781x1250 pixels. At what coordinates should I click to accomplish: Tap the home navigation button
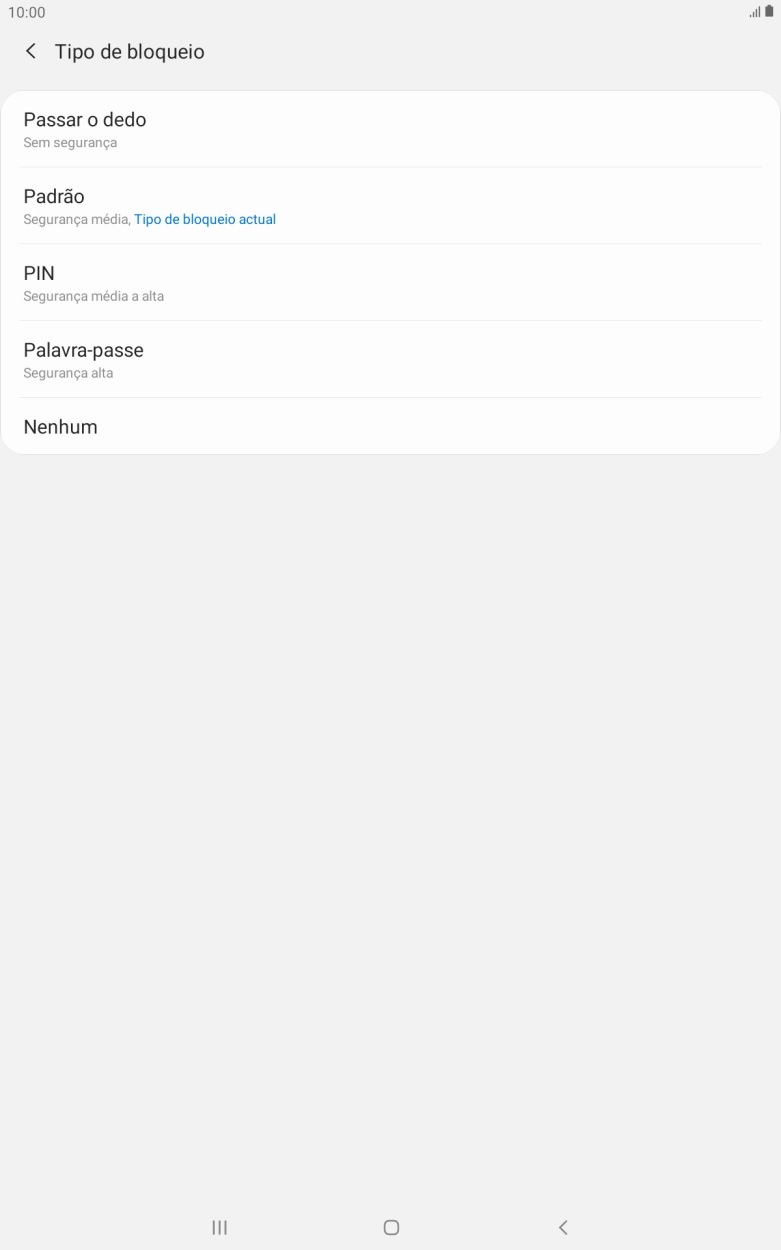[391, 1227]
